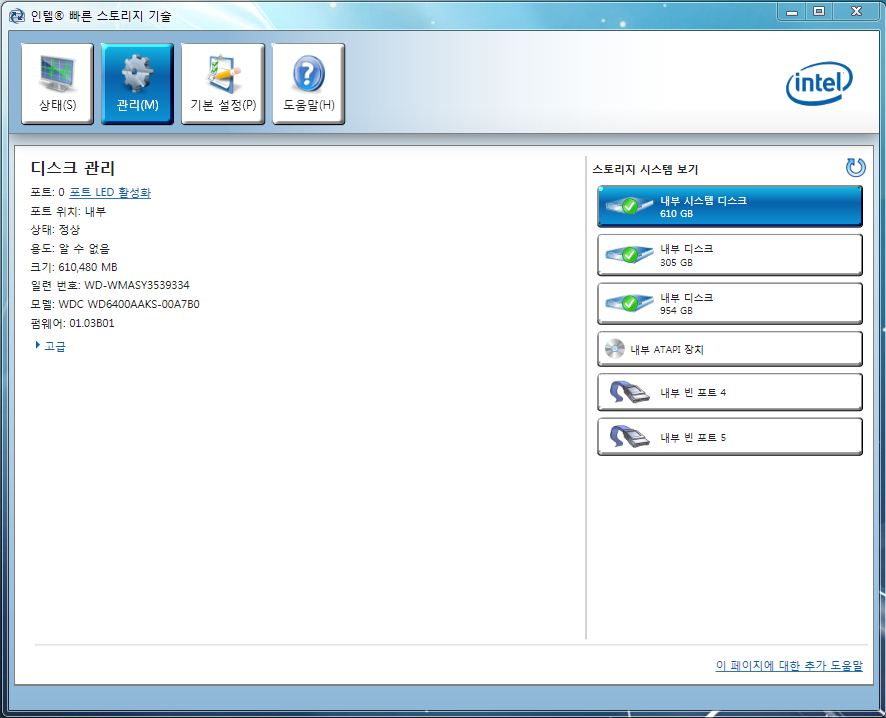Open the 상태(S) status tab
This screenshot has height=718, width=886.
pos(57,84)
